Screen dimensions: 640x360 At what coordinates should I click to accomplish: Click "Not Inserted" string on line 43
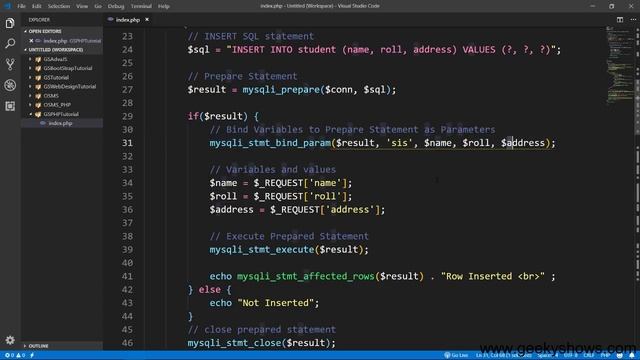click(276, 303)
